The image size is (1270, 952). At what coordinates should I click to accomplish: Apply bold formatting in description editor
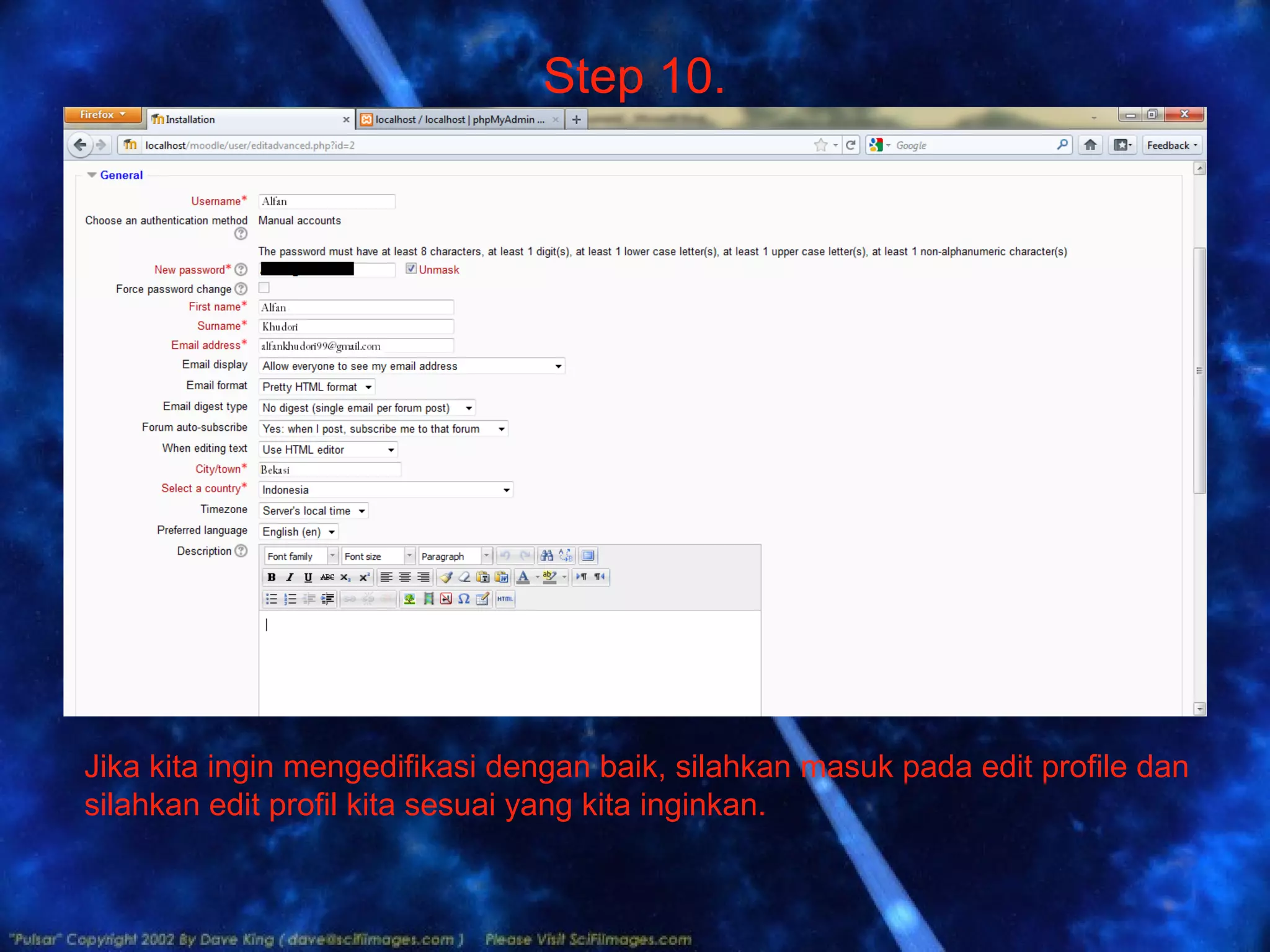(271, 577)
